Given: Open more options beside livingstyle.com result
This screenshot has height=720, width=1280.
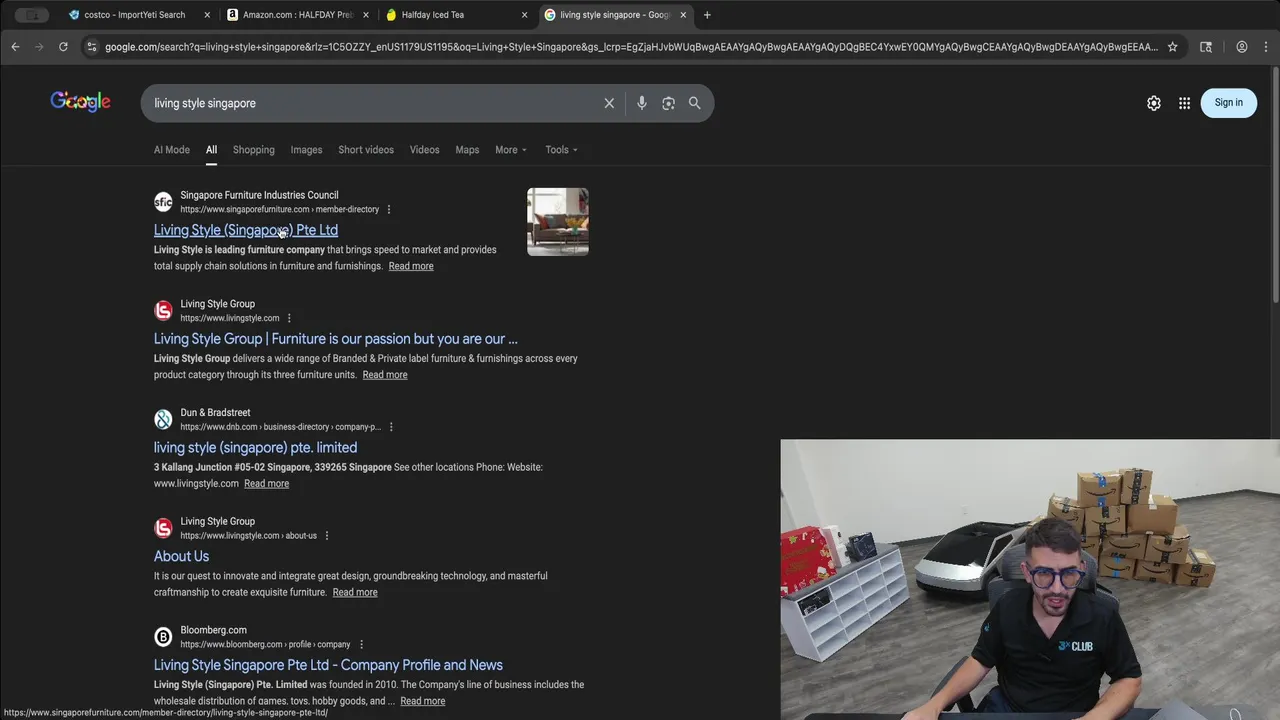Looking at the screenshot, I should [289, 318].
